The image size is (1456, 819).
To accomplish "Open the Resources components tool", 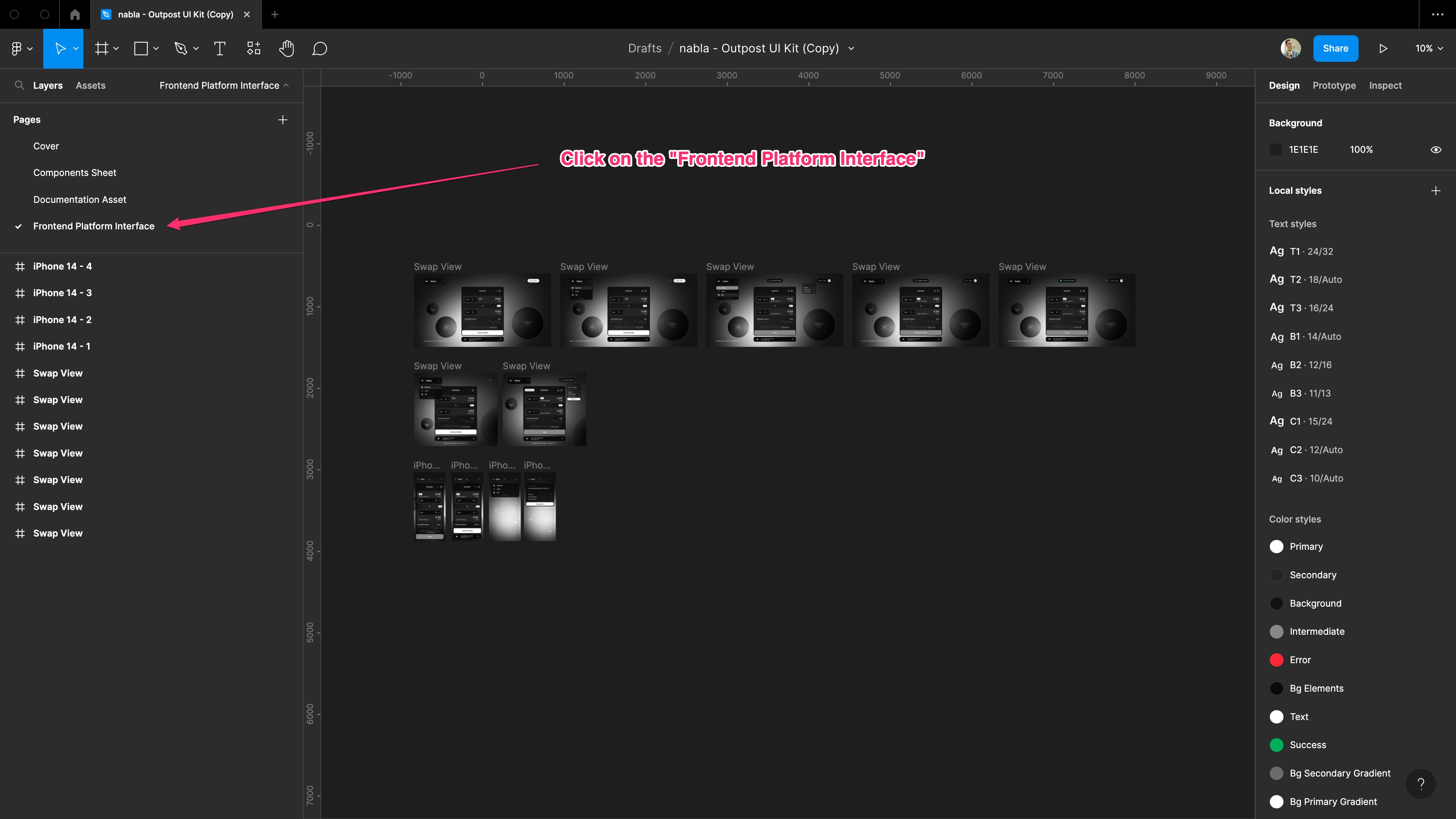I will click(254, 49).
